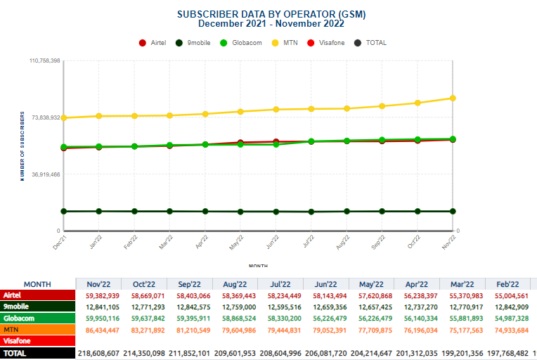The image size is (537, 360).
Task: Select the MTN data point for Nov'22
Action: 453,98
